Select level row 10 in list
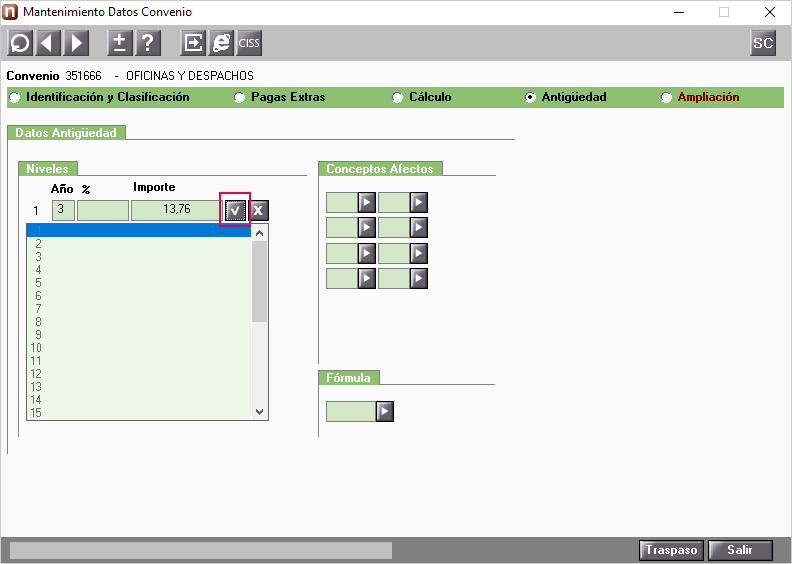The image size is (792, 564). click(138, 348)
